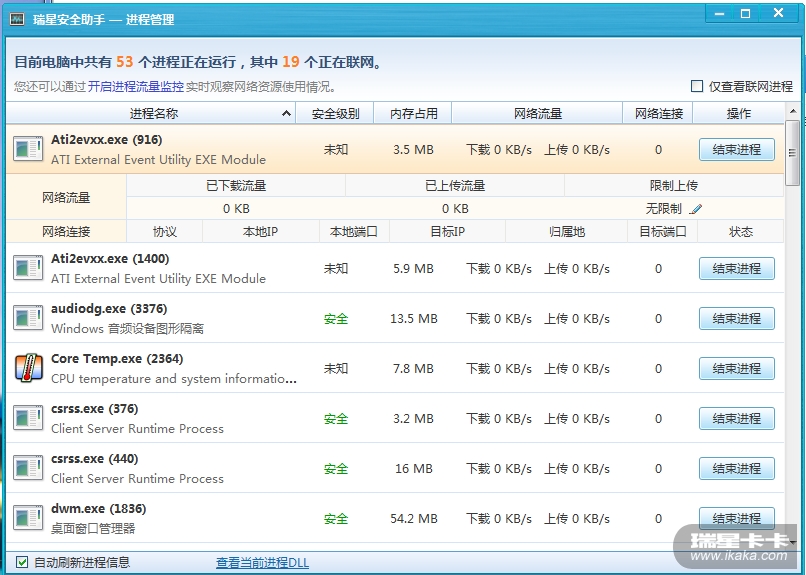Click the audiodg.exe process icon
The width and height of the screenshot is (806, 575).
coord(28,318)
